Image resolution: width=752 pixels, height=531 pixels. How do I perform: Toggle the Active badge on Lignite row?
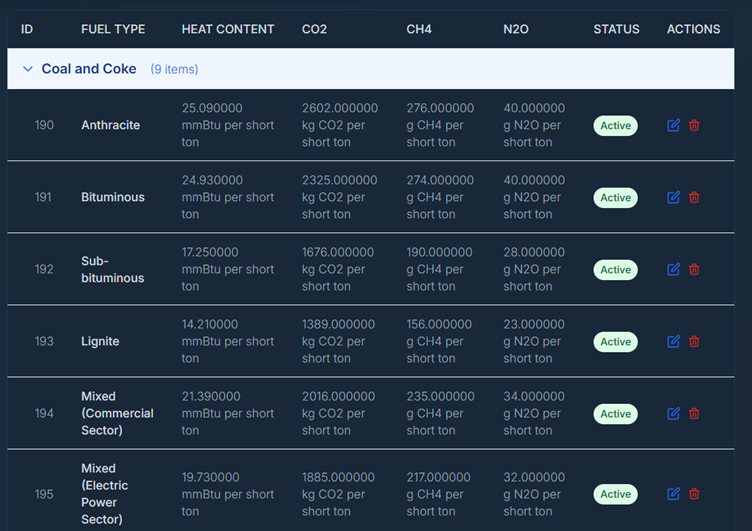coord(615,342)
